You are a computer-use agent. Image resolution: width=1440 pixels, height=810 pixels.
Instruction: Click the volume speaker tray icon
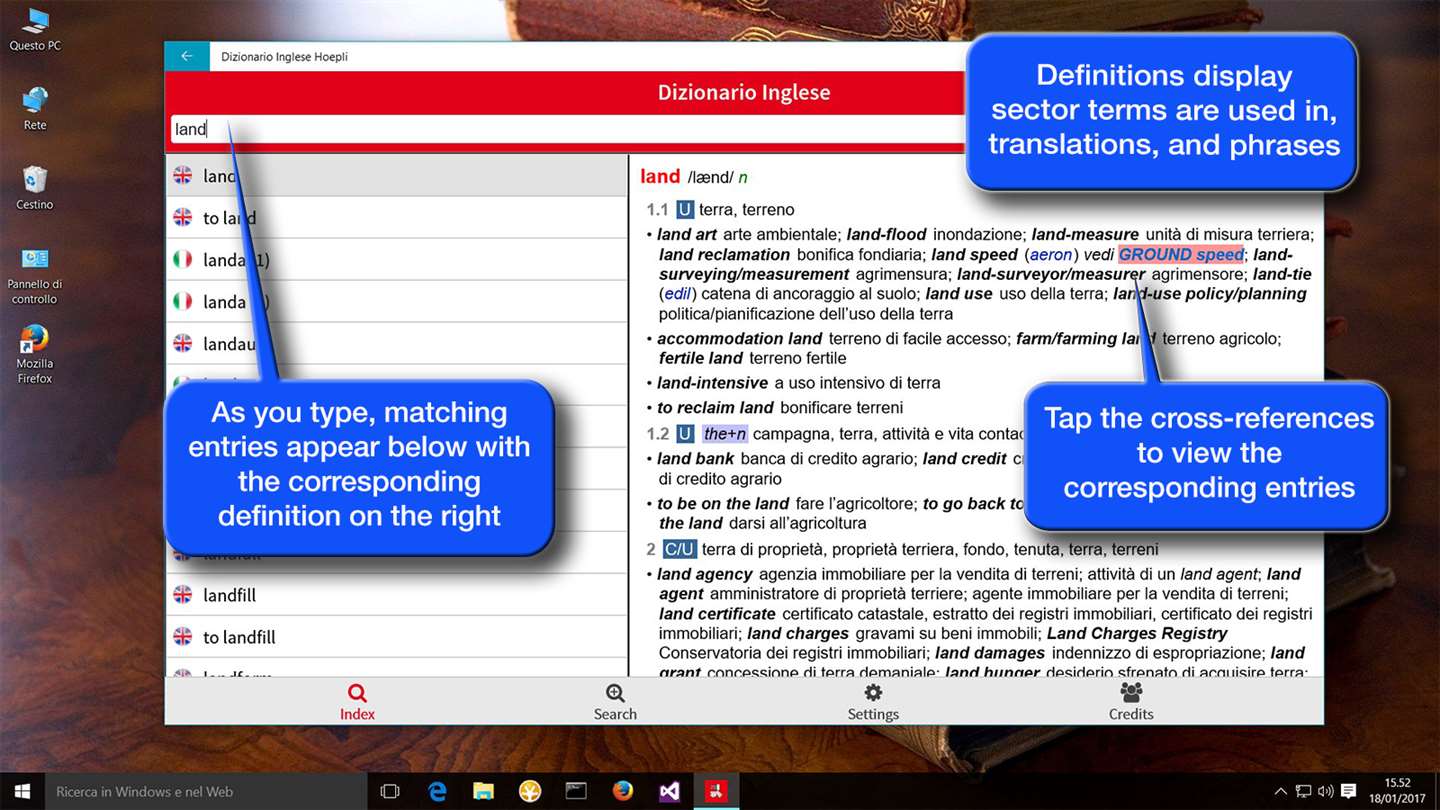pos(1326,791)
